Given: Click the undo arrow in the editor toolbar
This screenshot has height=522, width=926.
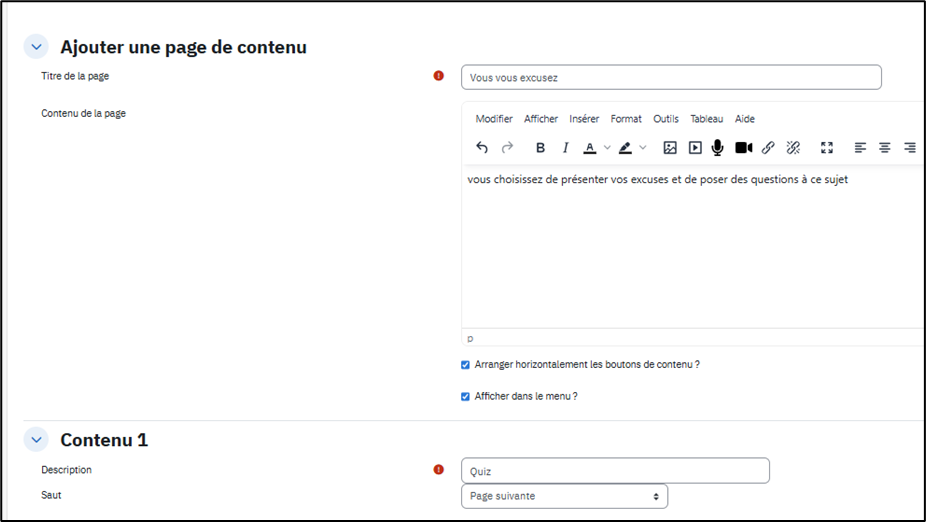Looking at the screenshot, I should pyautogui.click(x=482, y=148).
